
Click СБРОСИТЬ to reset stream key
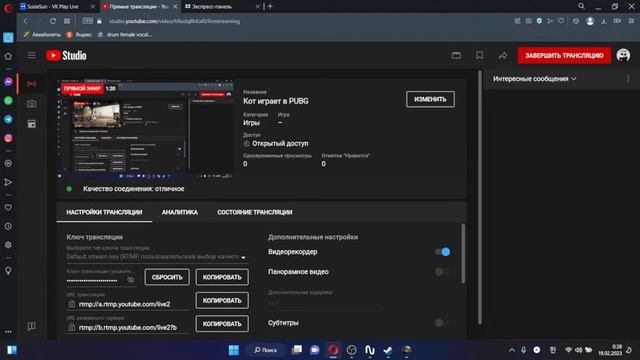167,277
